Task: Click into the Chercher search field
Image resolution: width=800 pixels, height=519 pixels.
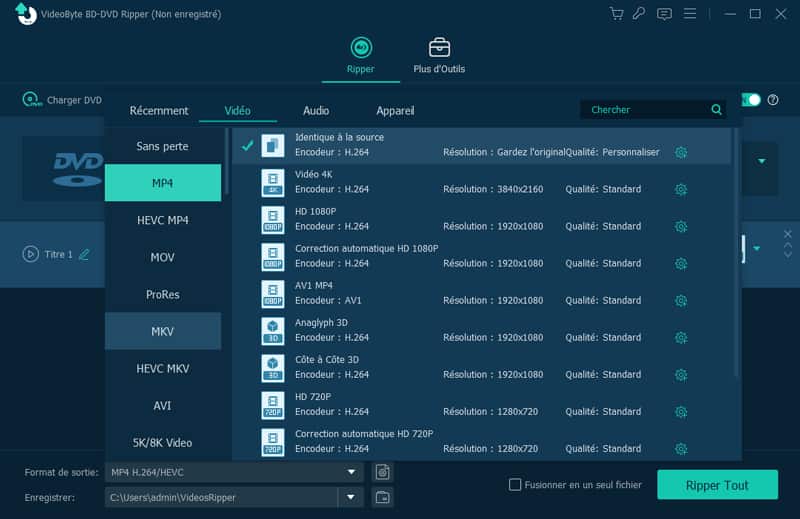Action: [645, 110]
